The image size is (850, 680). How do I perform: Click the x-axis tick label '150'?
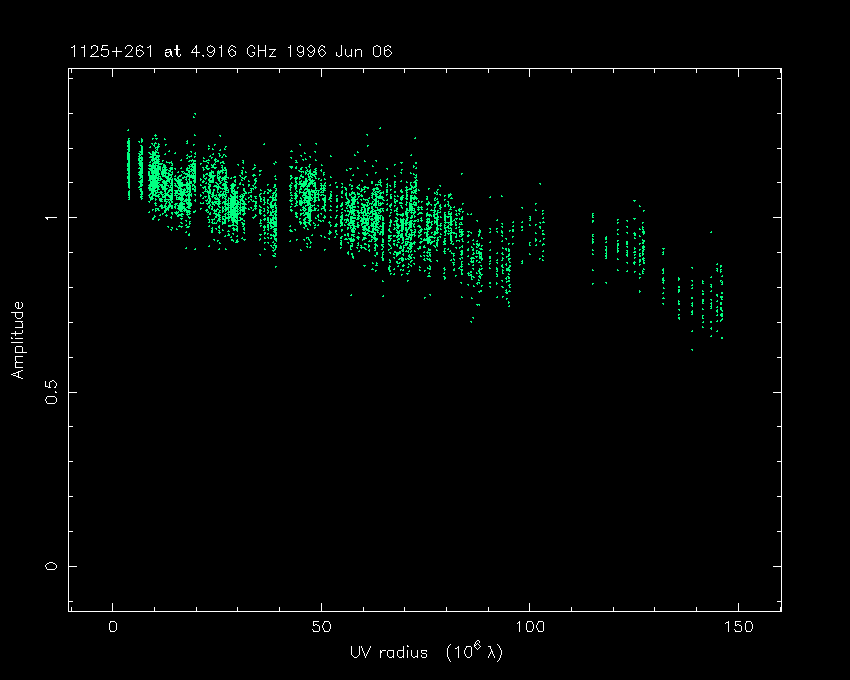[737, 627]
